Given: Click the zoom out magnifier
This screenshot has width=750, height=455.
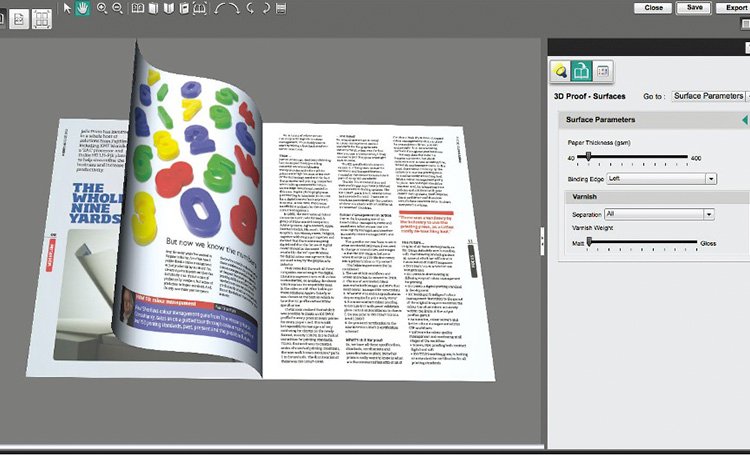Looking at the screenshot, I should tap(118, 8).
